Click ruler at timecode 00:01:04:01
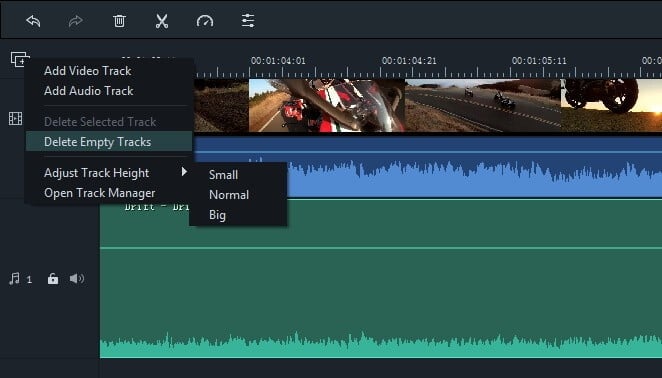The image size is (662, 378). click(x=278, y=61)
